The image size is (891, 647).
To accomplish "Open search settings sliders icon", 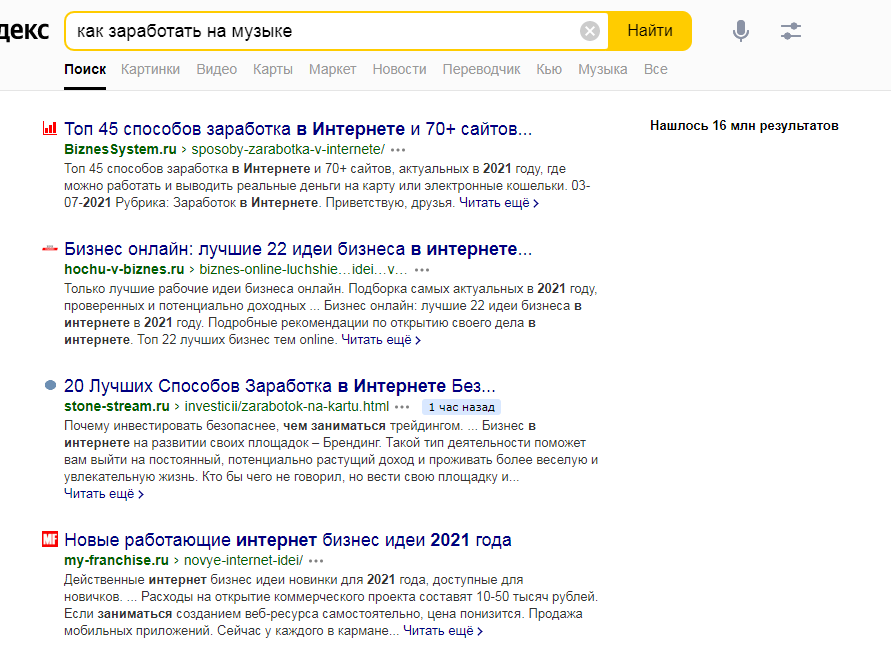I will pyautogui.click(x=790, y=31).
